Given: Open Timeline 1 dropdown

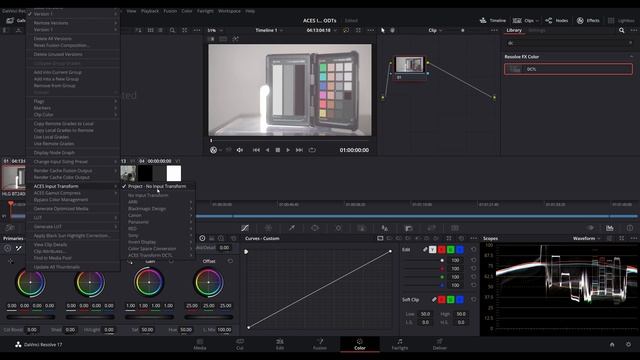Looking at the screenshot, I should tap(269, 30).
